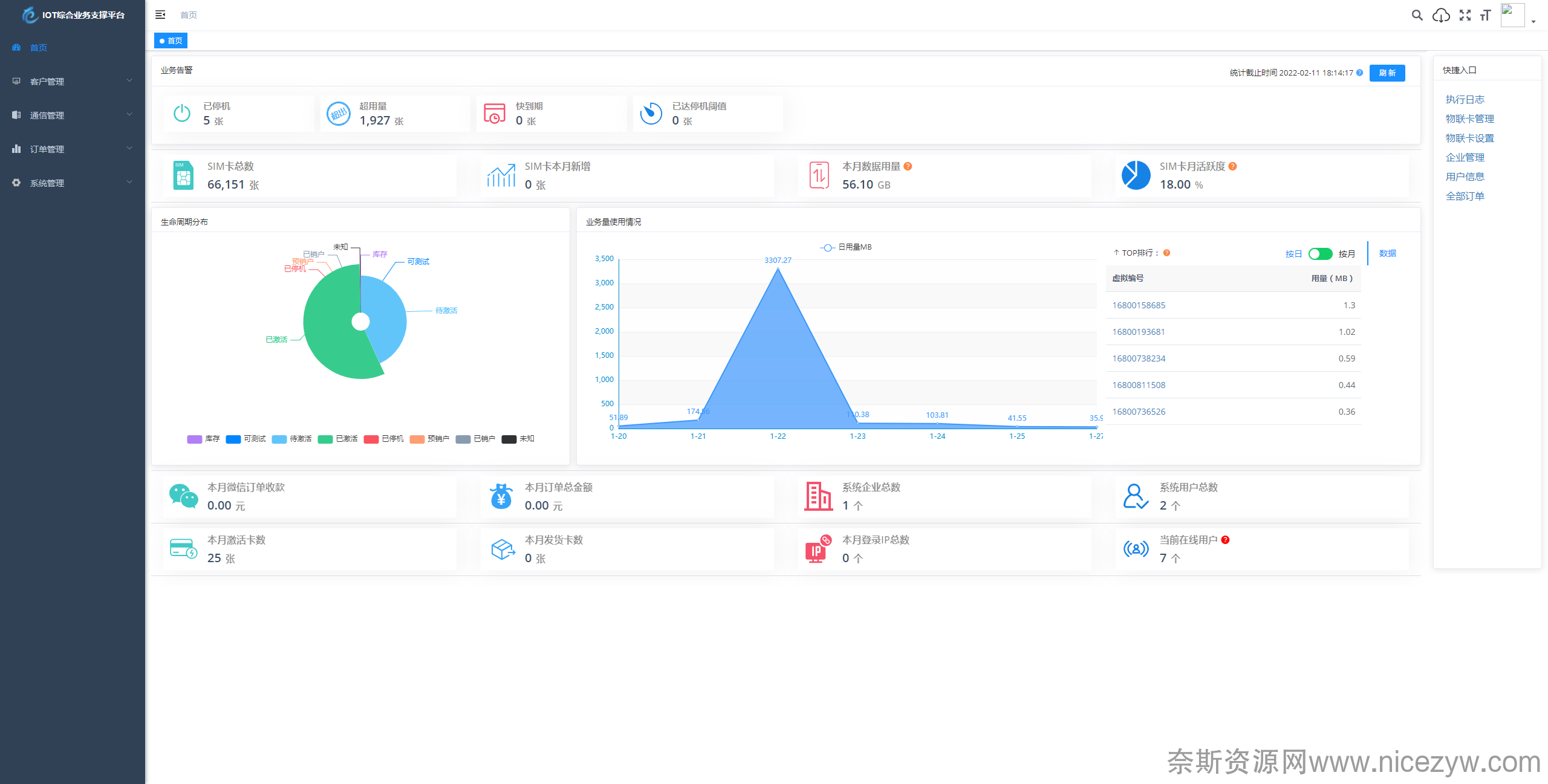This screenshot has width=1548, height=784.
Task: Click the cloud download icon
Action: [1441, 15]
